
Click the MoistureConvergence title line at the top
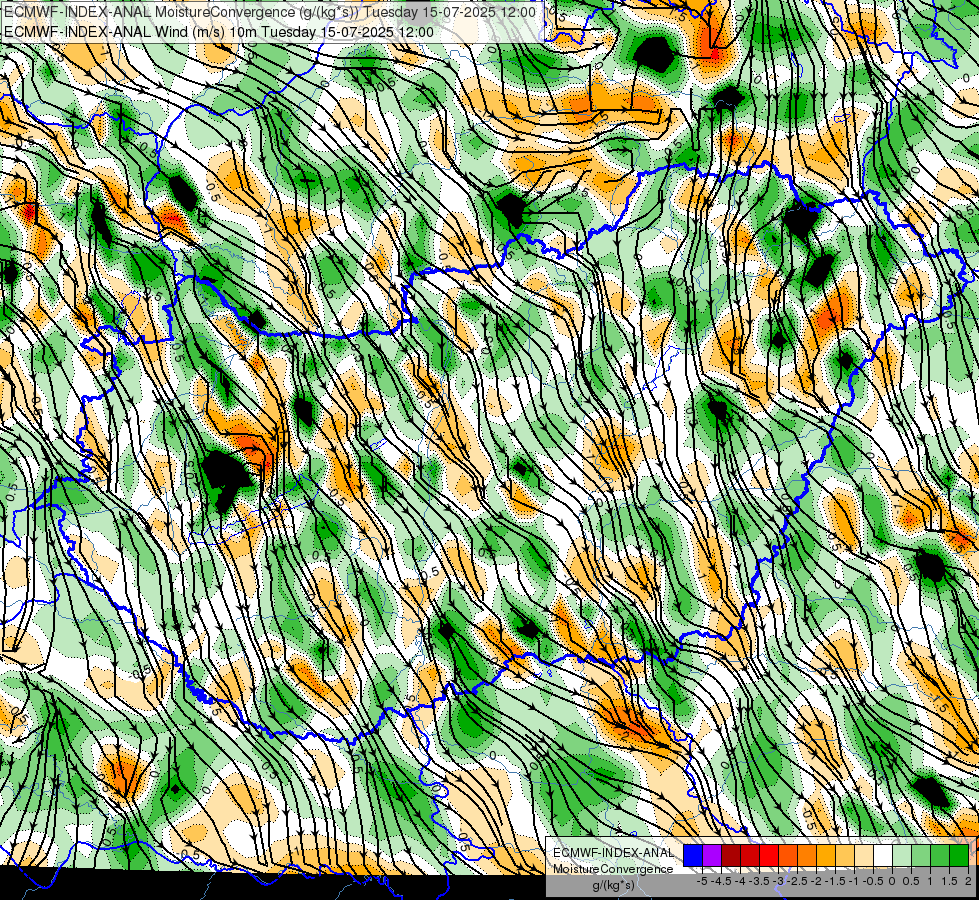[x=270, y=12]
